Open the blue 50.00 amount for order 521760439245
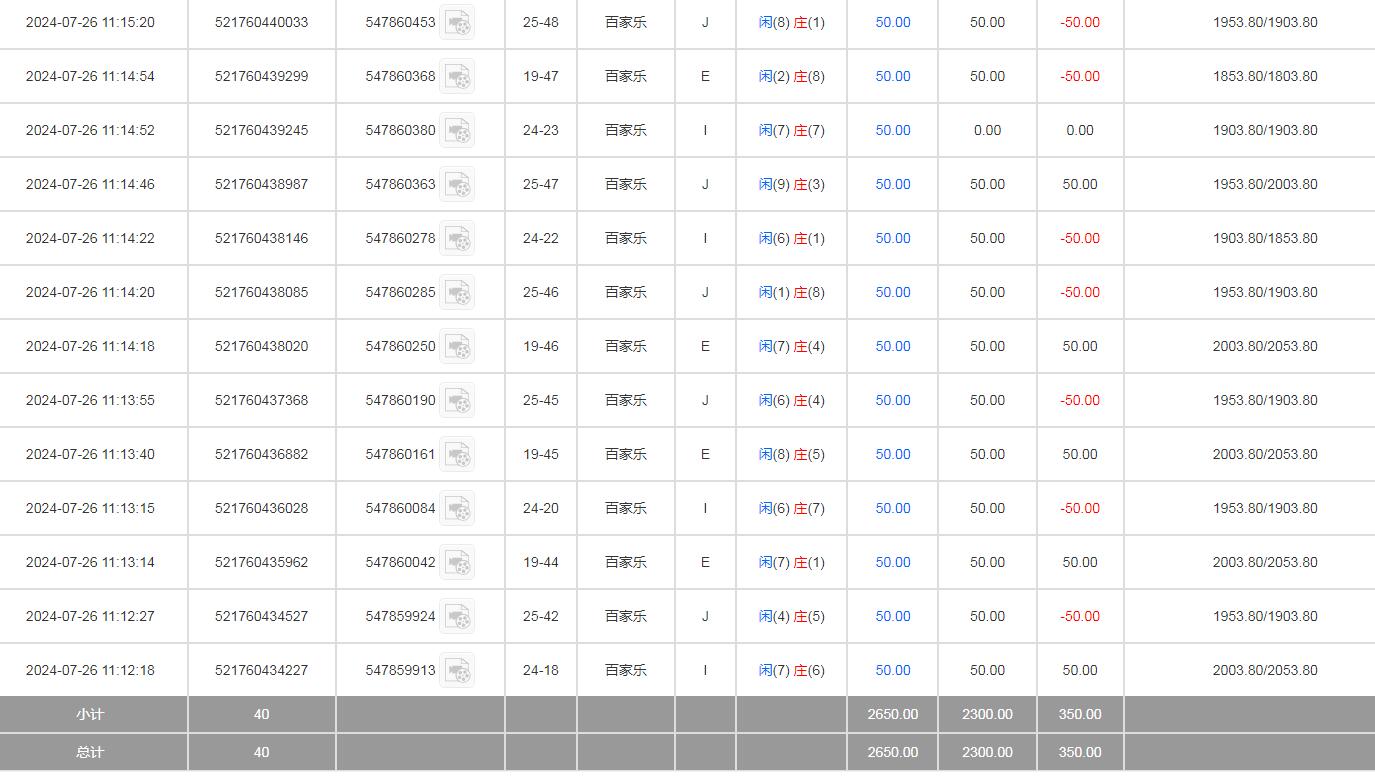 pyautogui.click(x=892, y=130)
